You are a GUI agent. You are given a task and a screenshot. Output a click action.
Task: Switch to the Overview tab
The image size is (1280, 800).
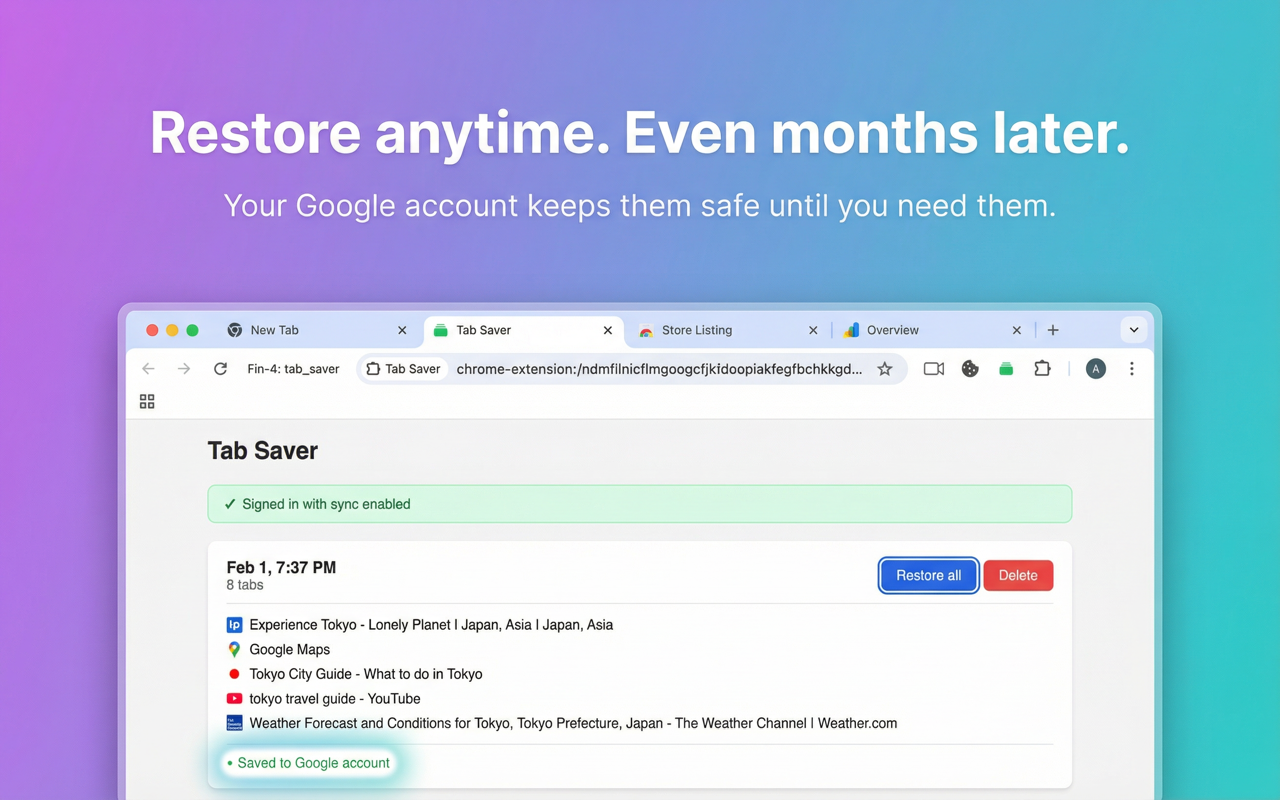pos(893,330)
